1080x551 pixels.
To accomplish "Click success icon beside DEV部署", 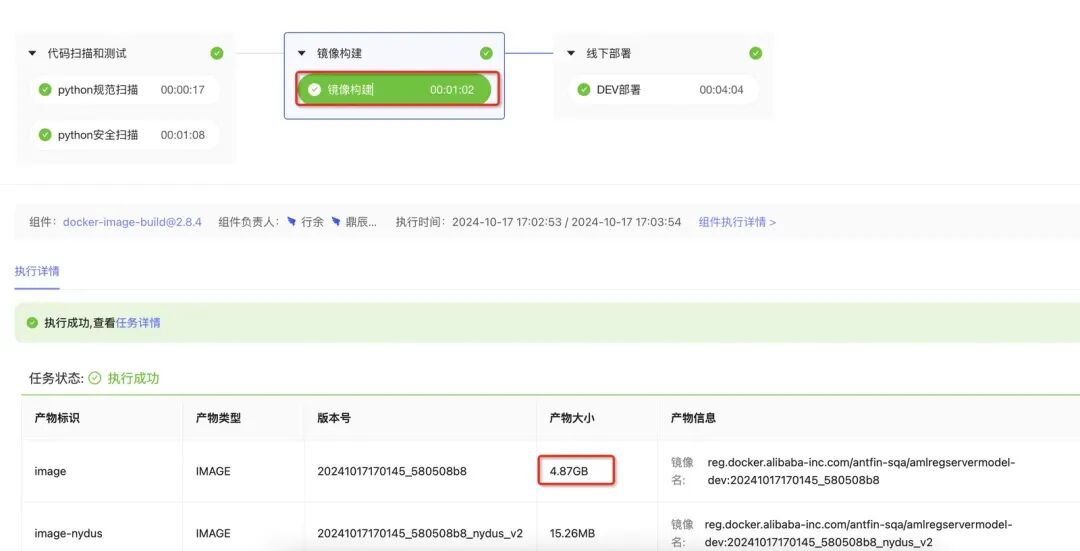I will pyautogui.click(x=583, y=90).
